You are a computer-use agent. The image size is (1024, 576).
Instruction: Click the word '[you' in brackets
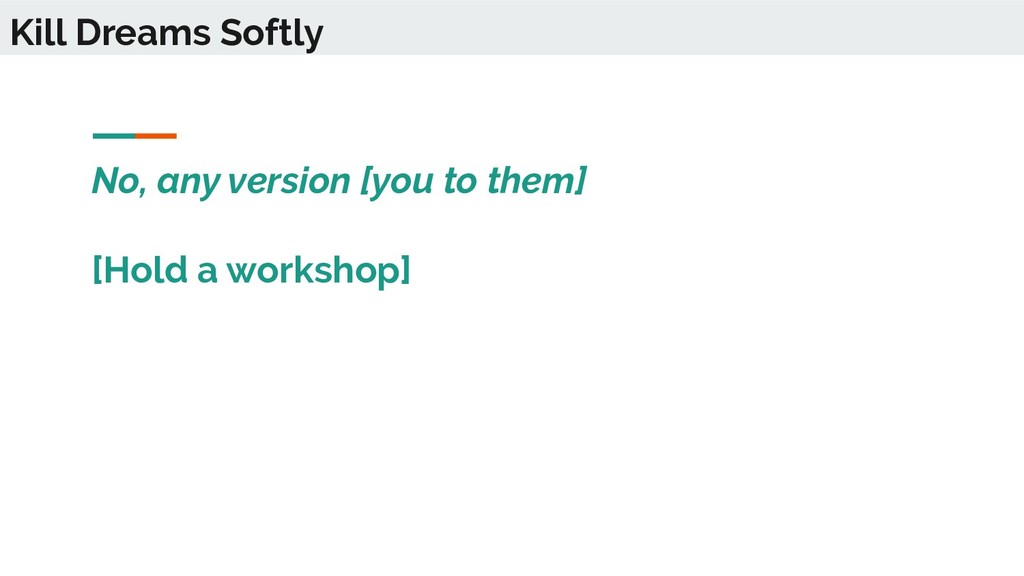pyautogui.click(x=397, y=182)
